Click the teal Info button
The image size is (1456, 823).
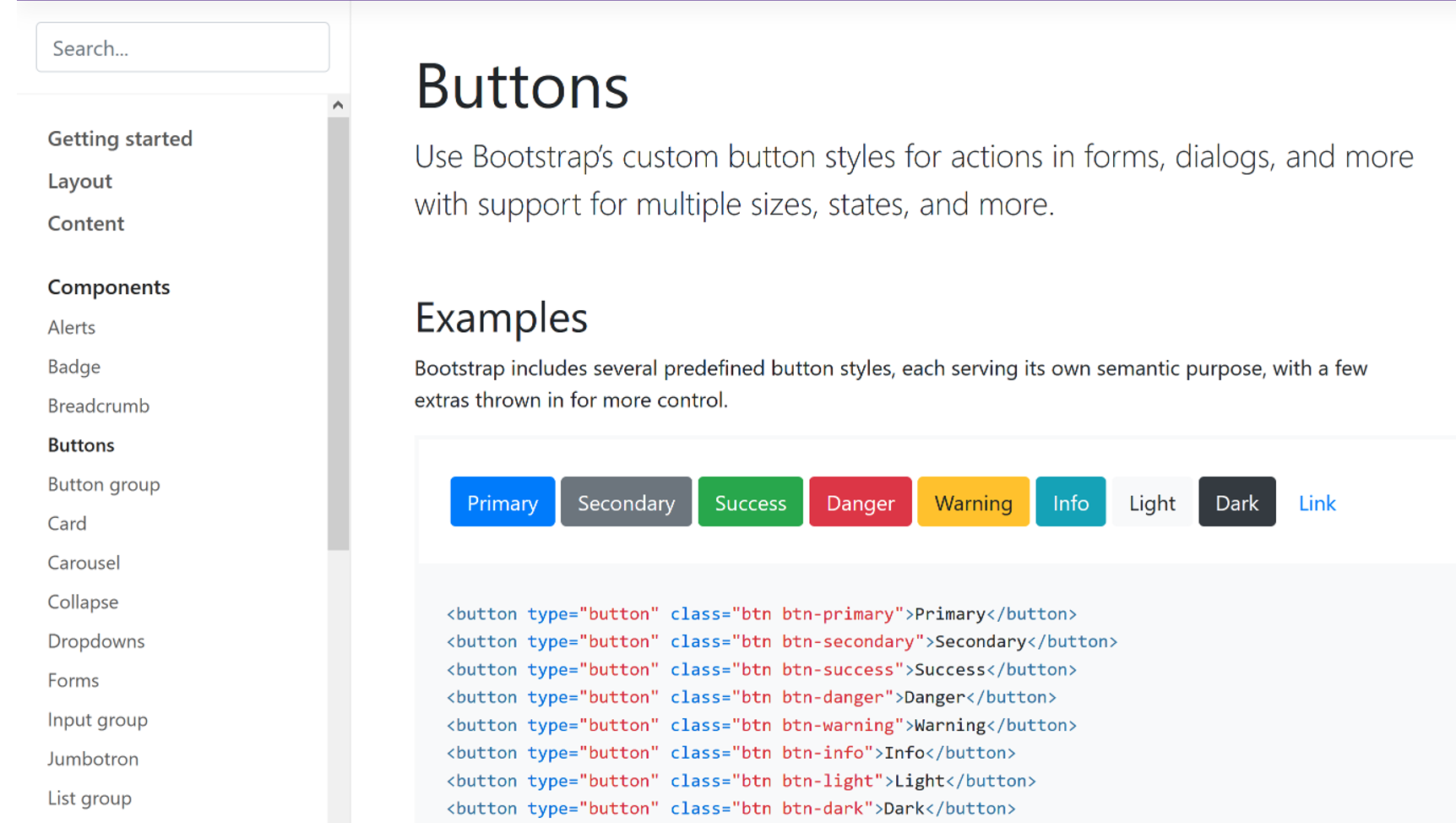[1071, 502]
